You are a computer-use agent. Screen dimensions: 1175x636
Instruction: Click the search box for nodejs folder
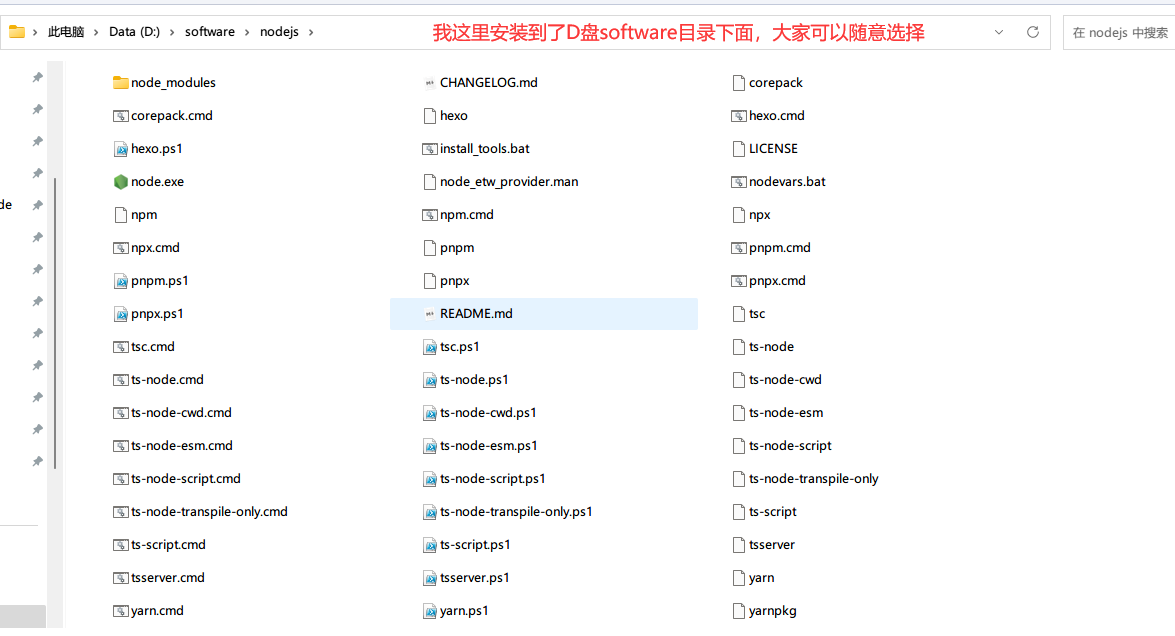1119,32
